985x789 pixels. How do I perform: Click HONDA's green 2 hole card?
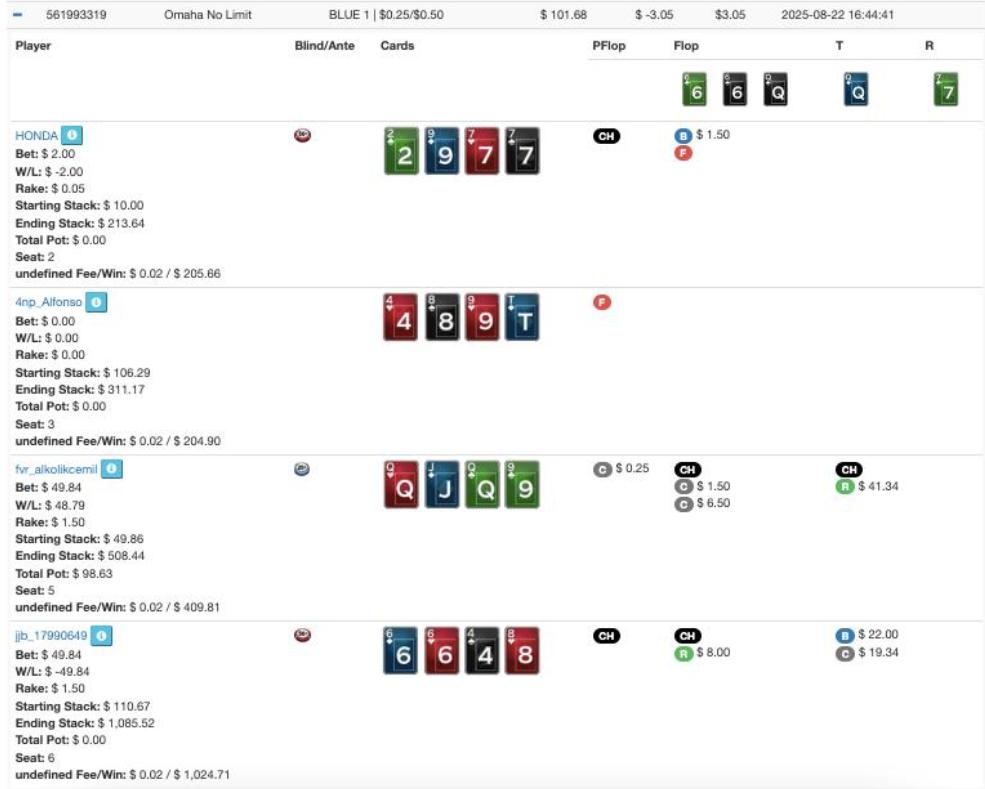pos(401,151)
